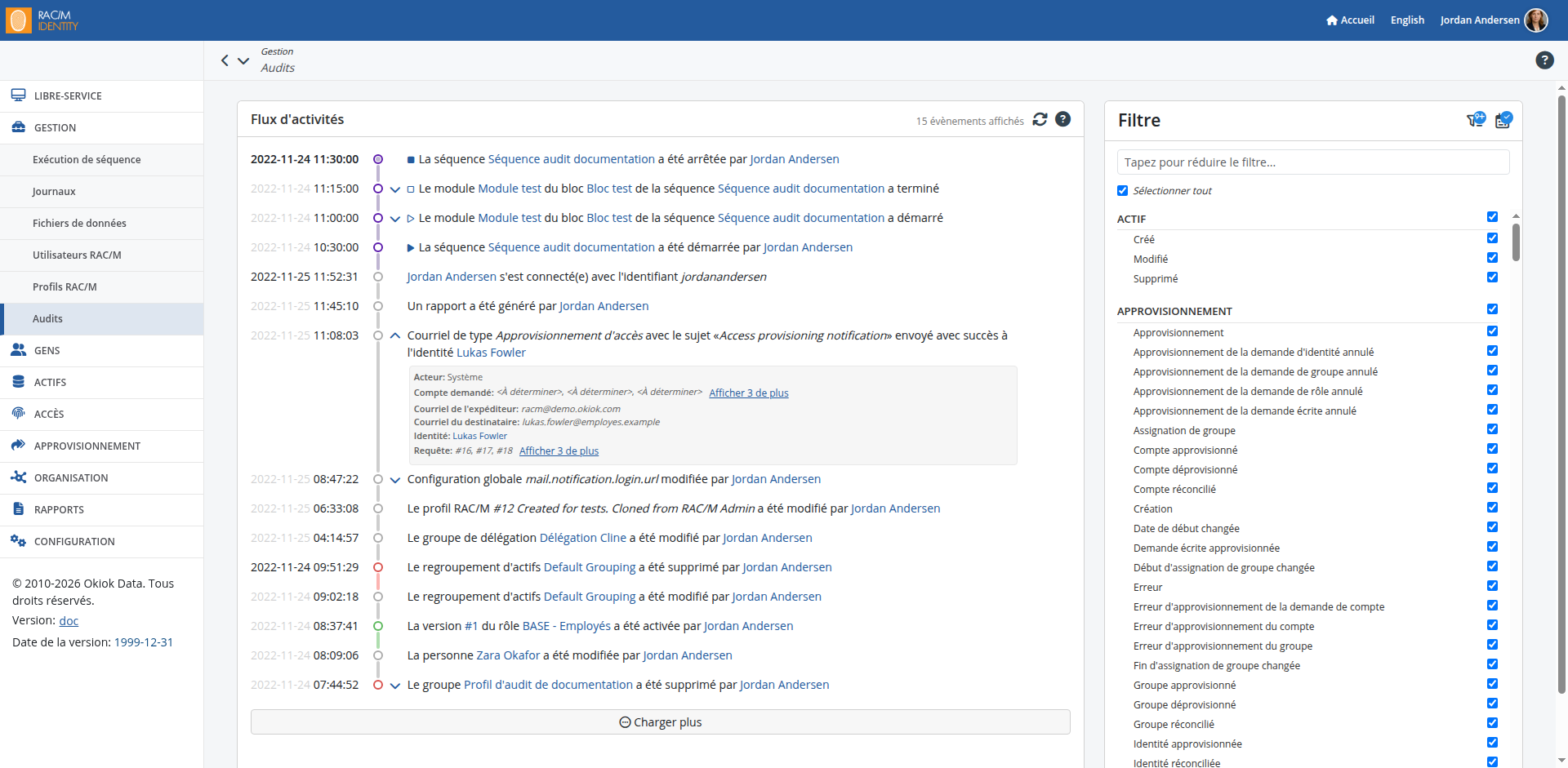Screen dimensions: 1568x768
Task: Toggle the Créé filter checkbox
Action: tap(1492, 238)
